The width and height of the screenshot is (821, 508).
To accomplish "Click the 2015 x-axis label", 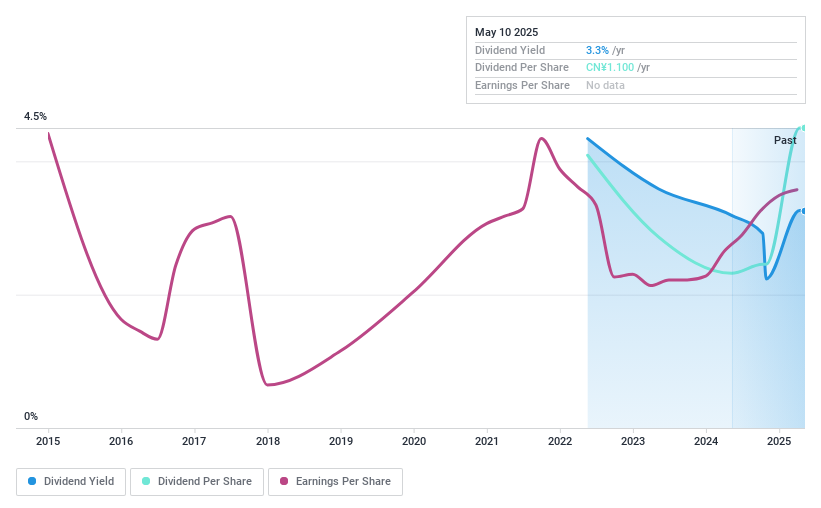I will (48, 441).
